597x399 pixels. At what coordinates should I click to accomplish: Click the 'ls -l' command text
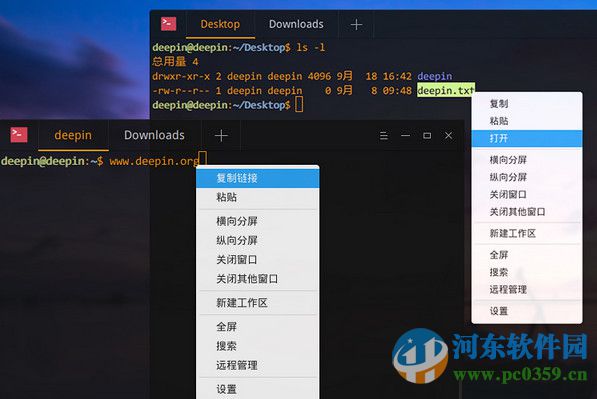[311, 47]
